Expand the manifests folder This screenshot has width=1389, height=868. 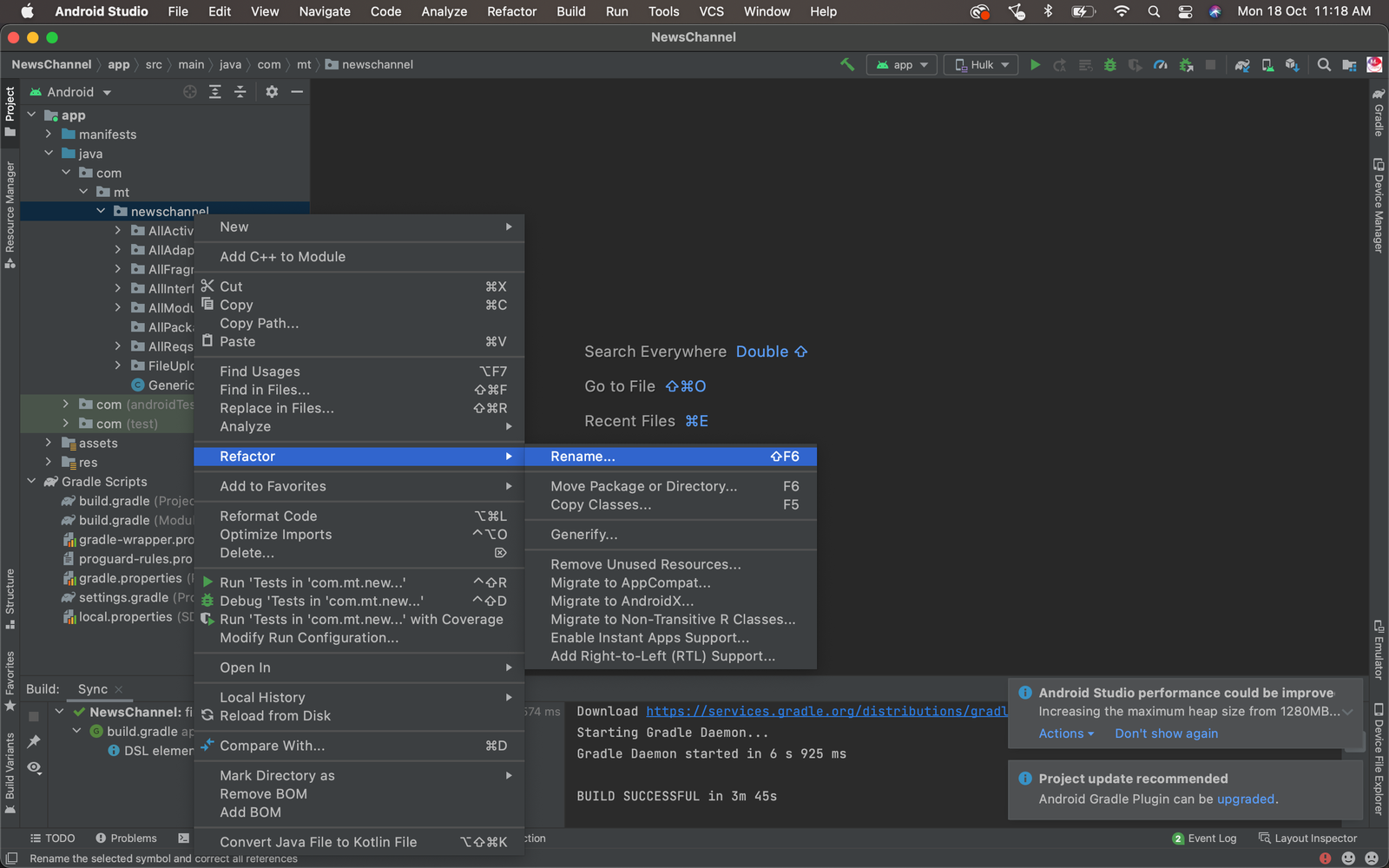(49, 135)
